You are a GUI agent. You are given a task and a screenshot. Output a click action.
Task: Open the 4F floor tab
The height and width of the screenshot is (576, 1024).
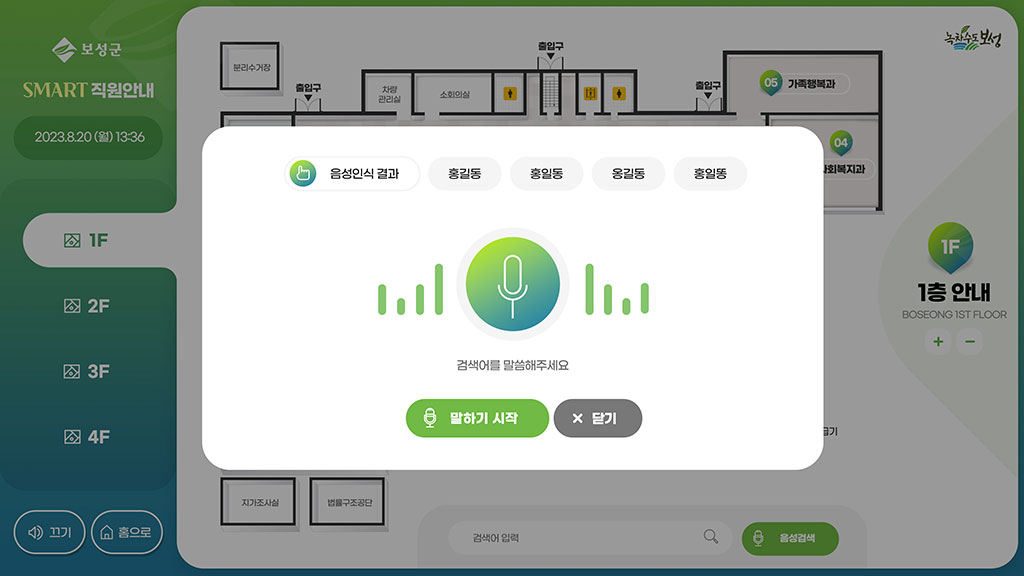coord(88,437)
